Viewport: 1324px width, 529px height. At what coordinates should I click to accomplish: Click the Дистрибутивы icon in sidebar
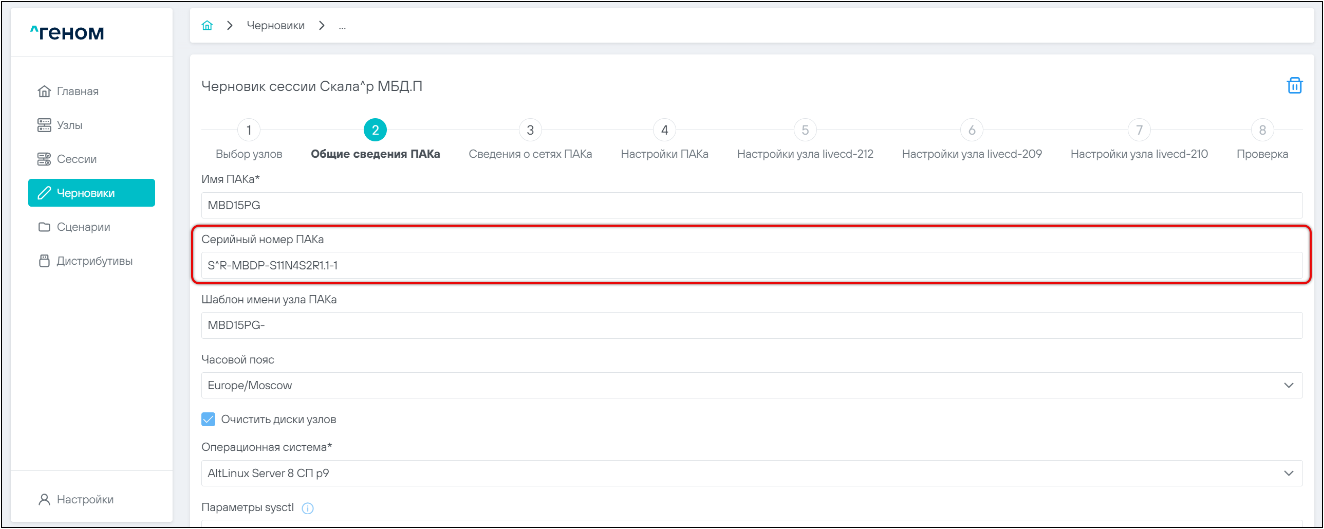coord(43,261)
